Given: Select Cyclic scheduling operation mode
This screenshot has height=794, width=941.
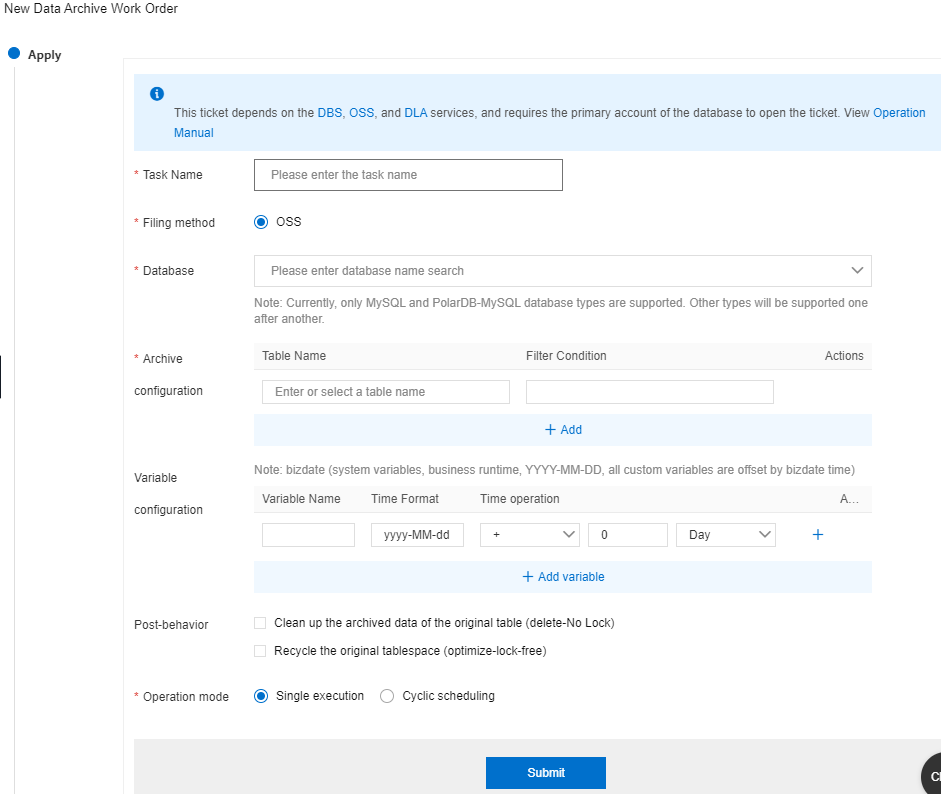Looking at the screenshot, I should (x=387, y=696).
